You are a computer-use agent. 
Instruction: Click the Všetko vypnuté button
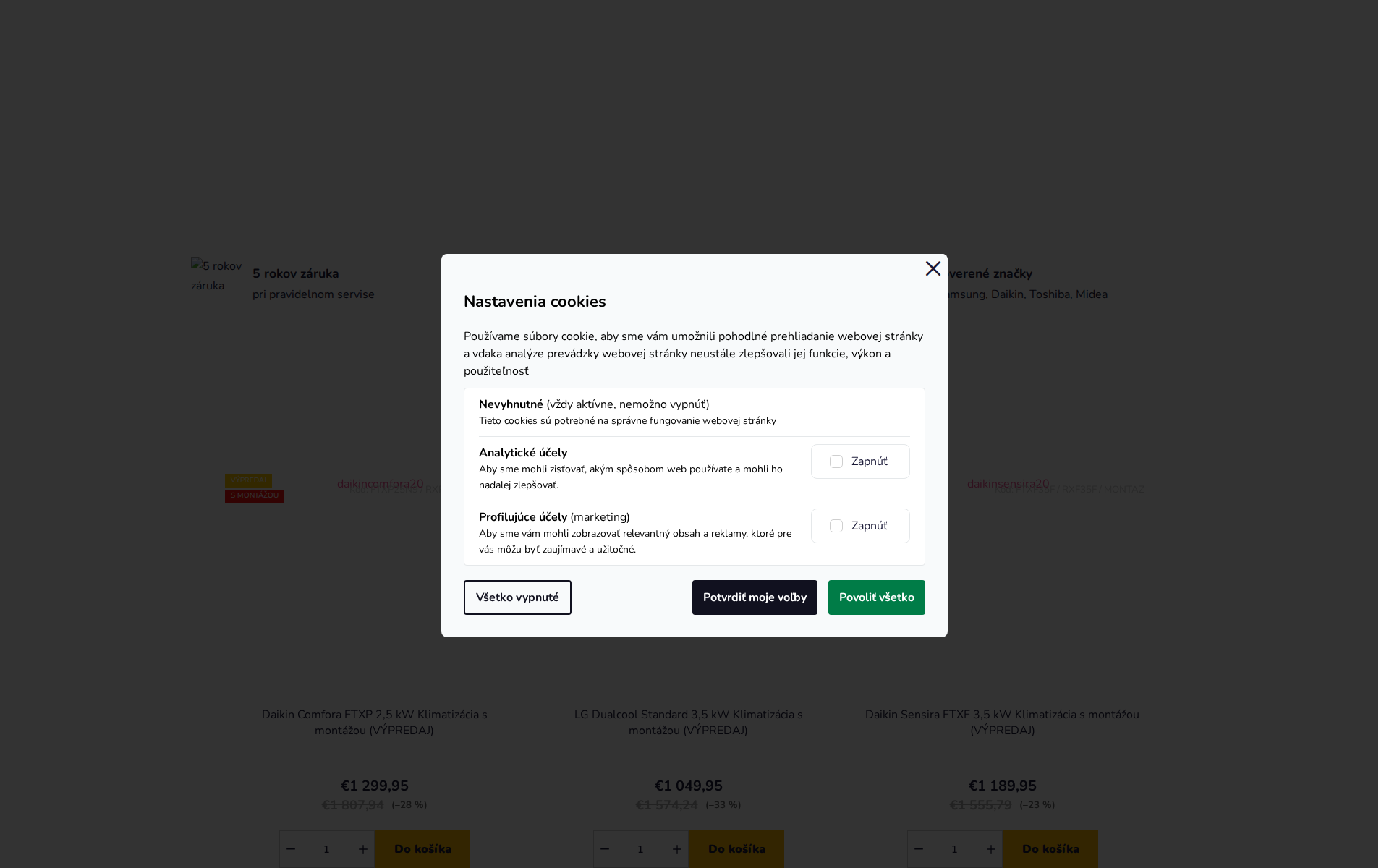click(x=517, y=597)
